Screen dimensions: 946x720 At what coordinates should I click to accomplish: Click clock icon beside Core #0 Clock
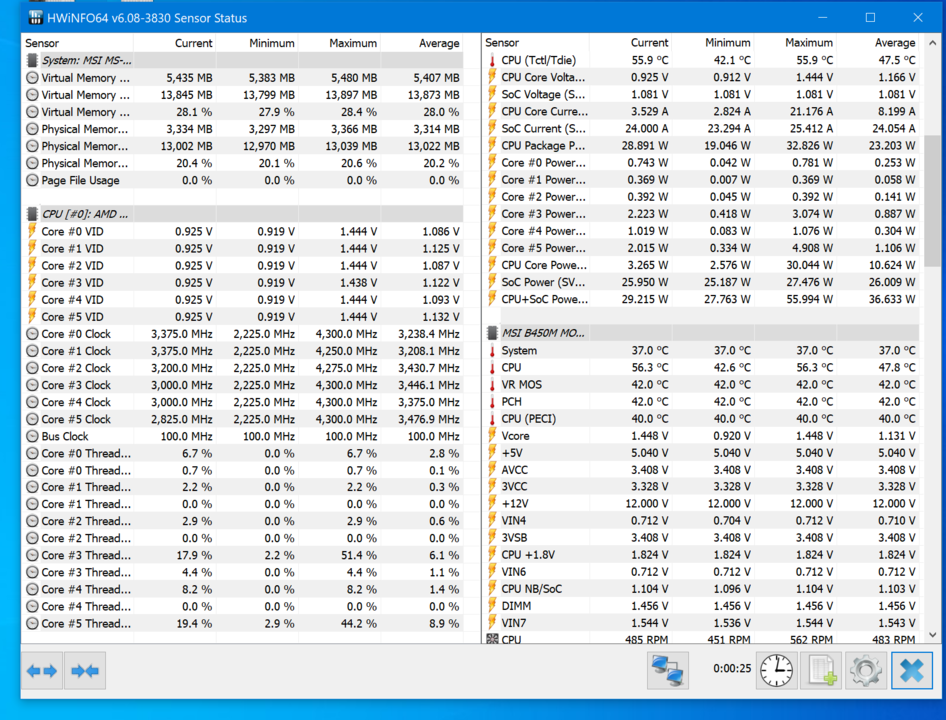[x=32, y=334]
